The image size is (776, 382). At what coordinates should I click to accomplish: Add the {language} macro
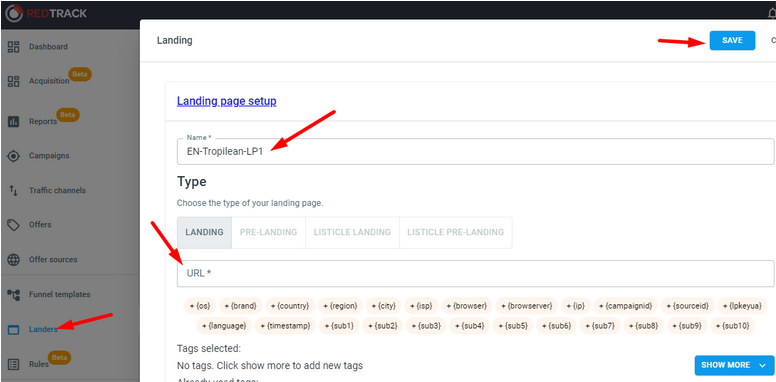224,326
